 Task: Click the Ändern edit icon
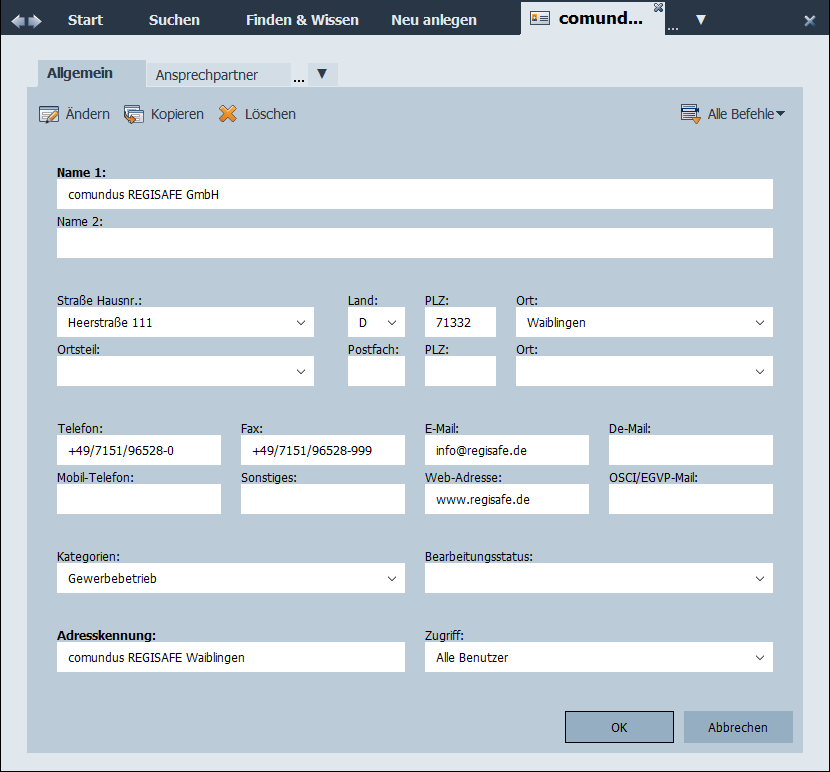coord(48,114)
